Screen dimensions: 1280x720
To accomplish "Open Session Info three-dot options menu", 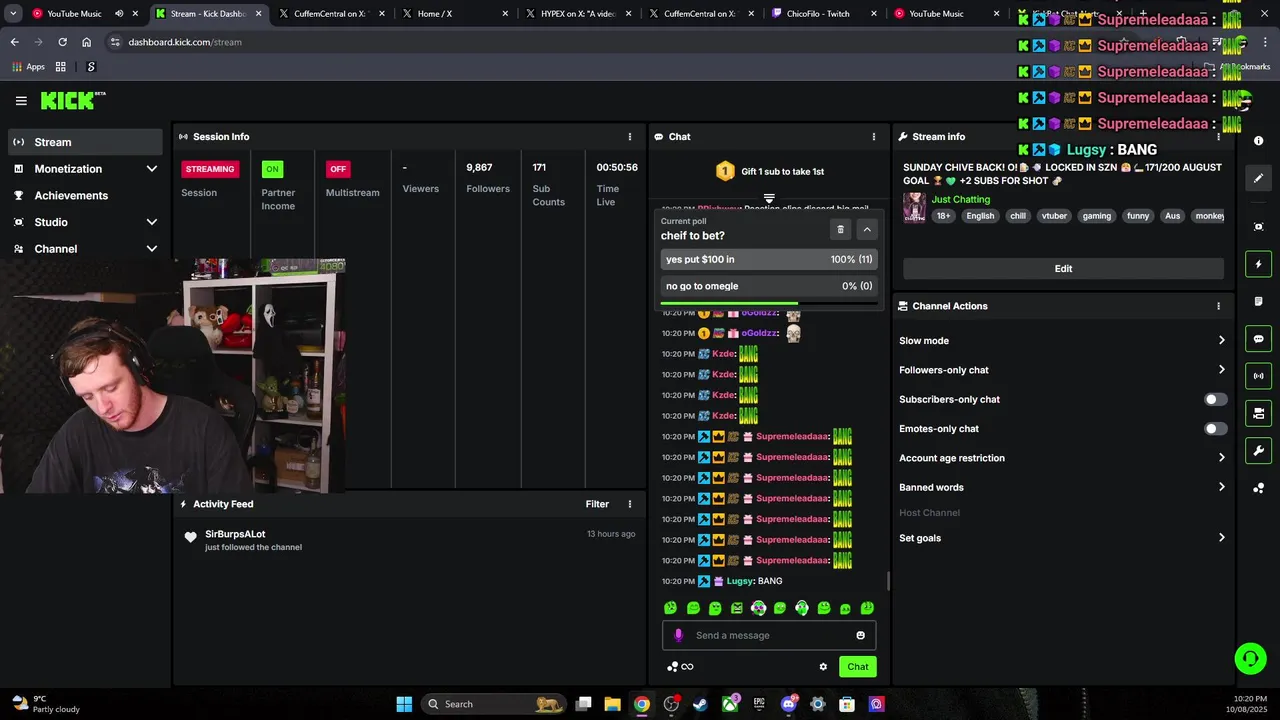I will 630,137.
